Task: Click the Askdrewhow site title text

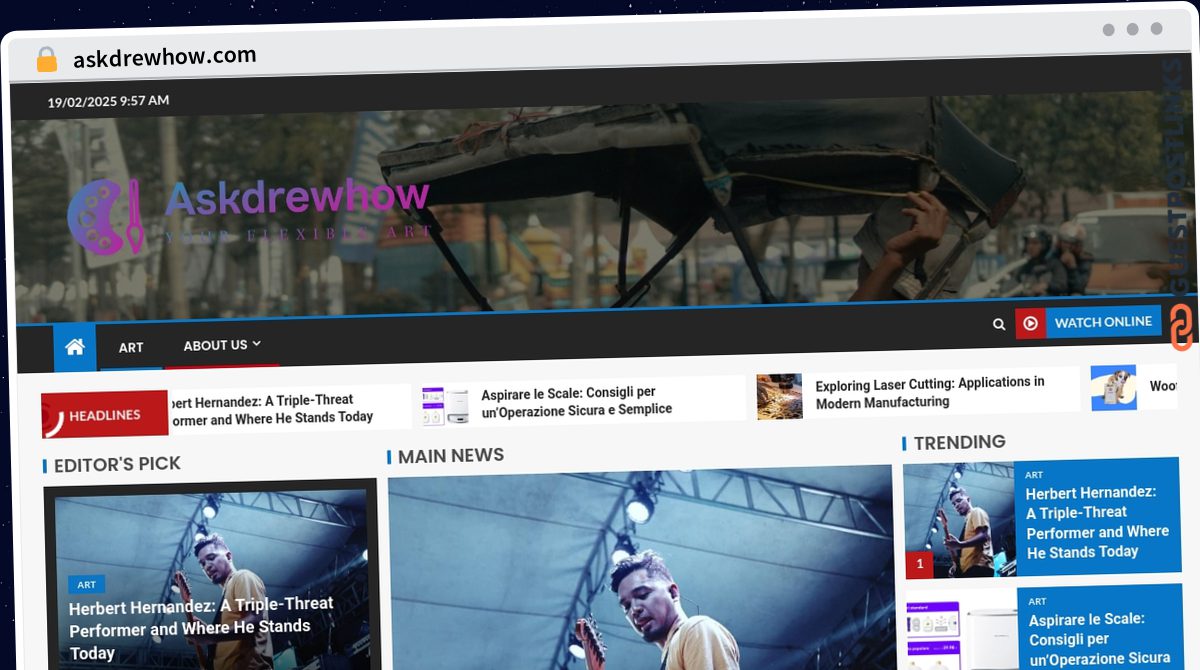Action: 297,197
